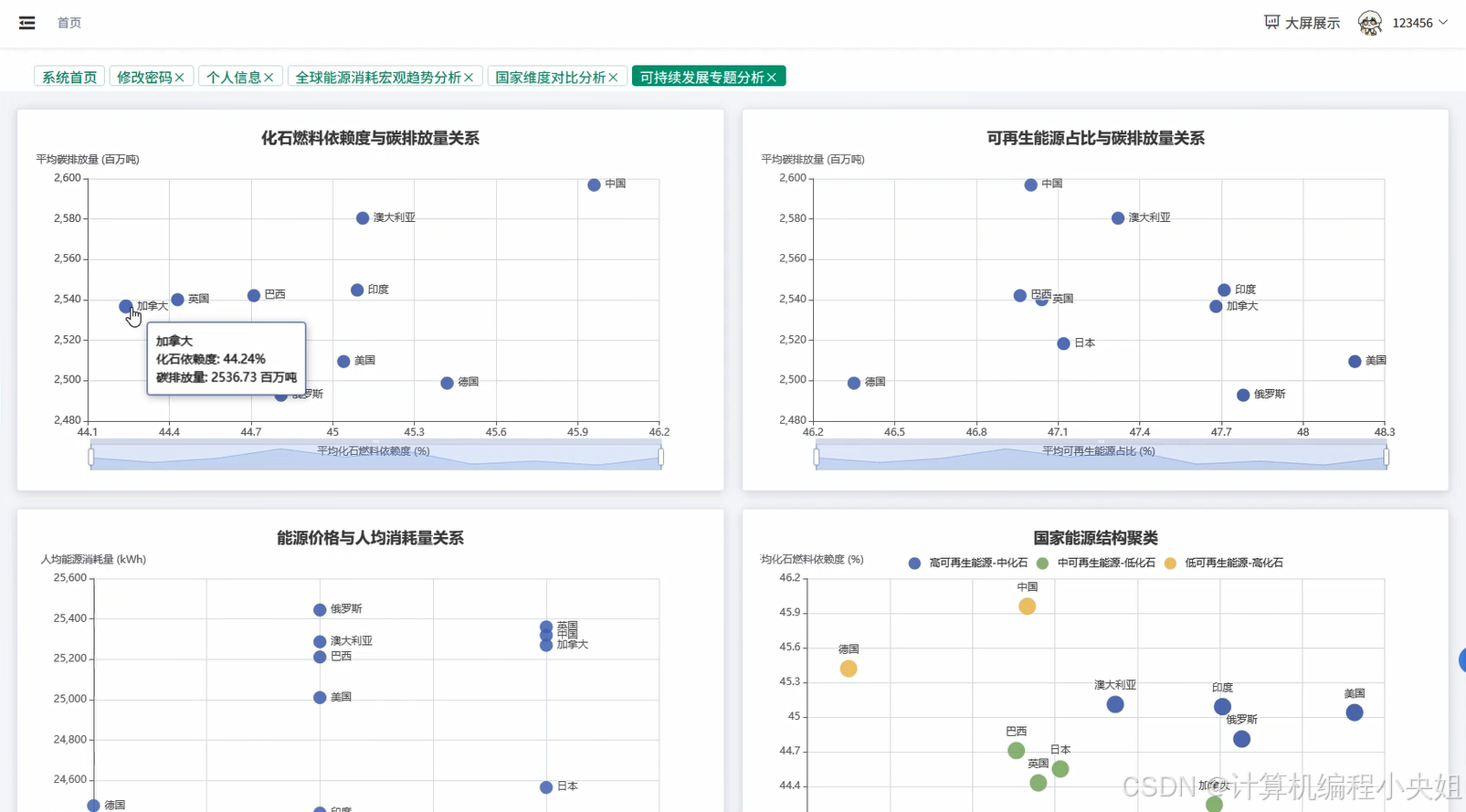Viewport: 1466px width, 812px height.
Task: Select the 可持续发展专题分析 tab
Action: pyautogui.click(x=701, y=77)
